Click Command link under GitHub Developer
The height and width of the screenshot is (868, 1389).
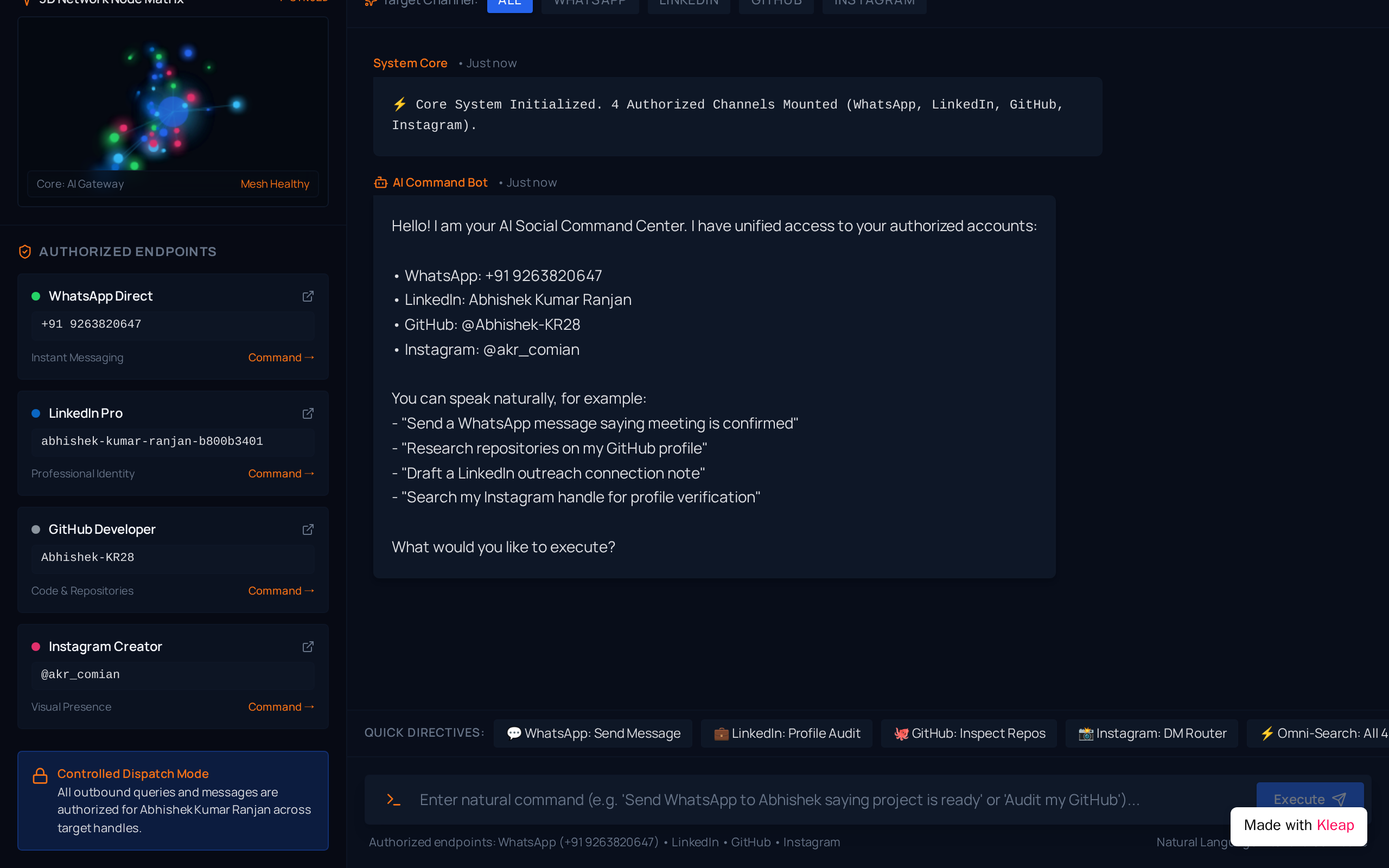coord(281,591)
